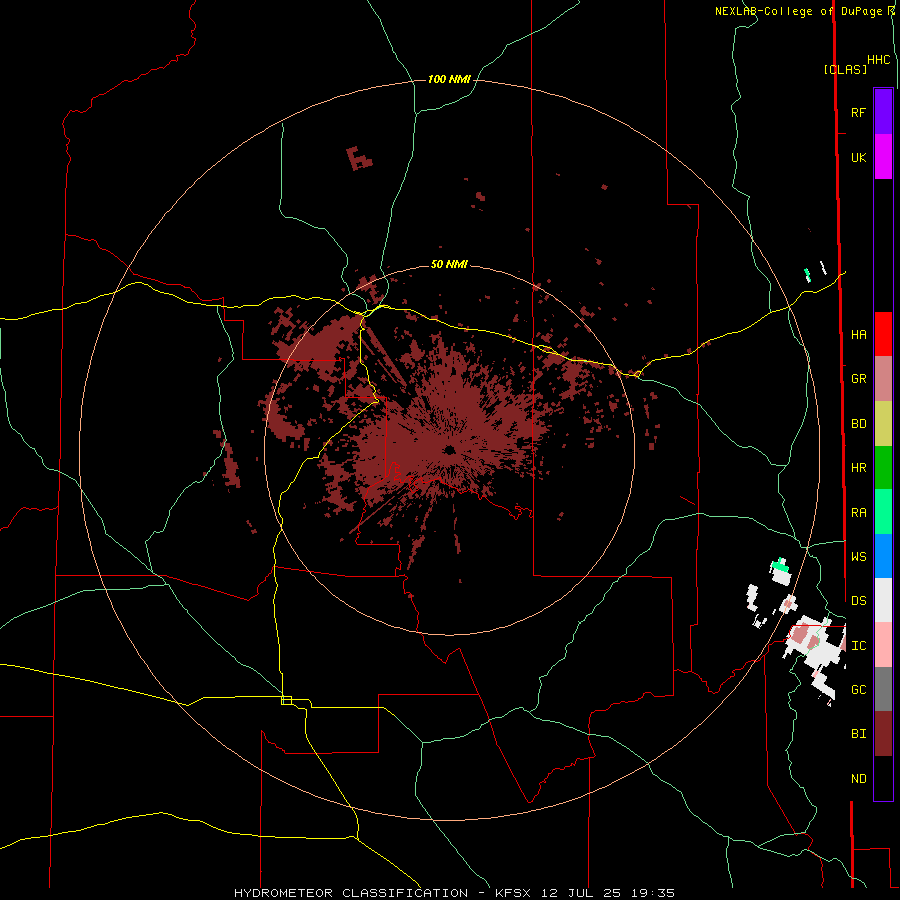Click the HHC product label
The height and width of the screenshot is (900, 900).
pos(878,60)
